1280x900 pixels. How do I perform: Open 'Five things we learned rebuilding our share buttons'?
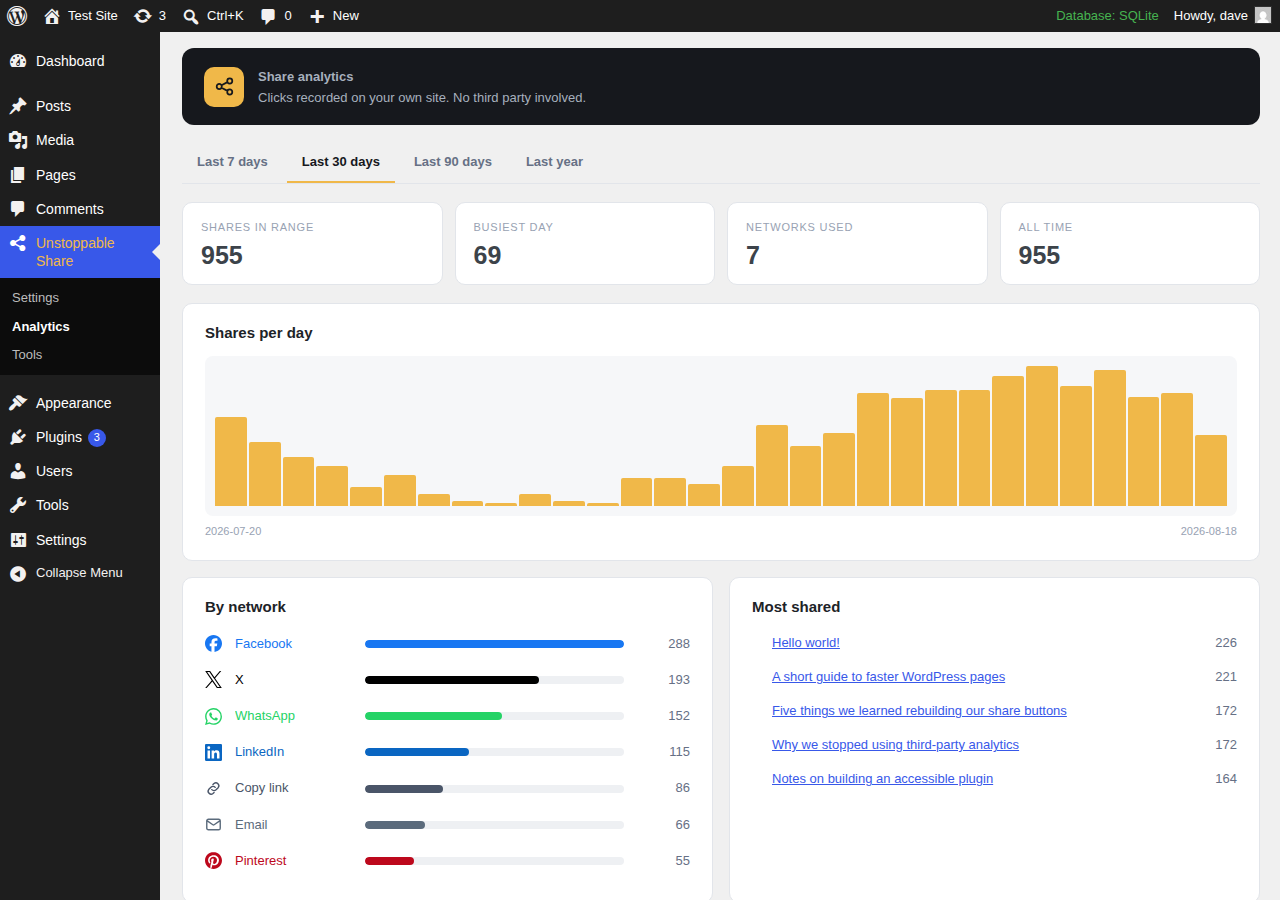coord(919,711)
